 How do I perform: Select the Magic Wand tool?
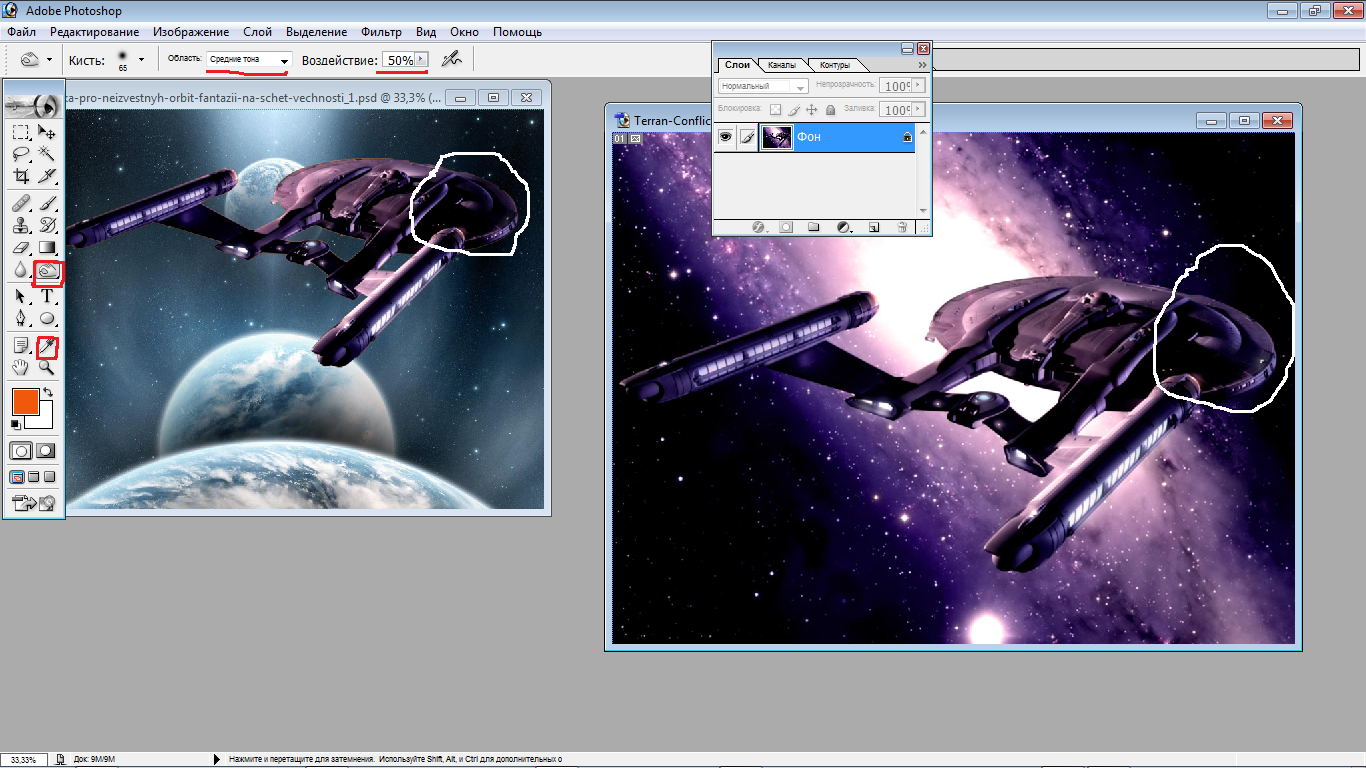(x=47, y=154)
